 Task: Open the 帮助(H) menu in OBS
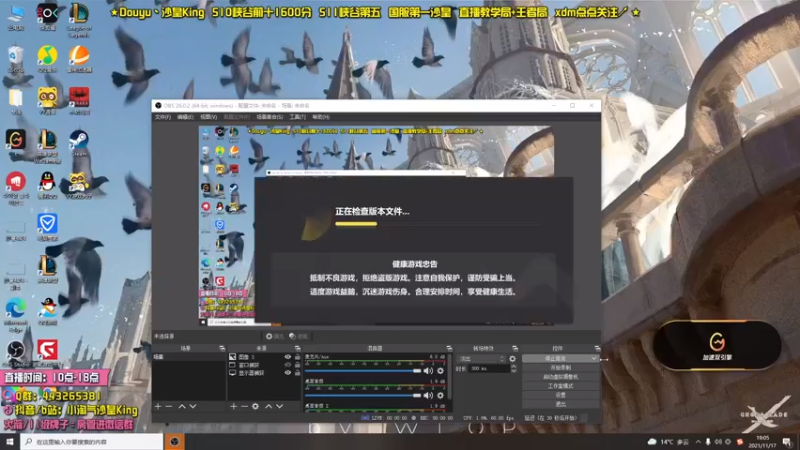pos(320,117)
